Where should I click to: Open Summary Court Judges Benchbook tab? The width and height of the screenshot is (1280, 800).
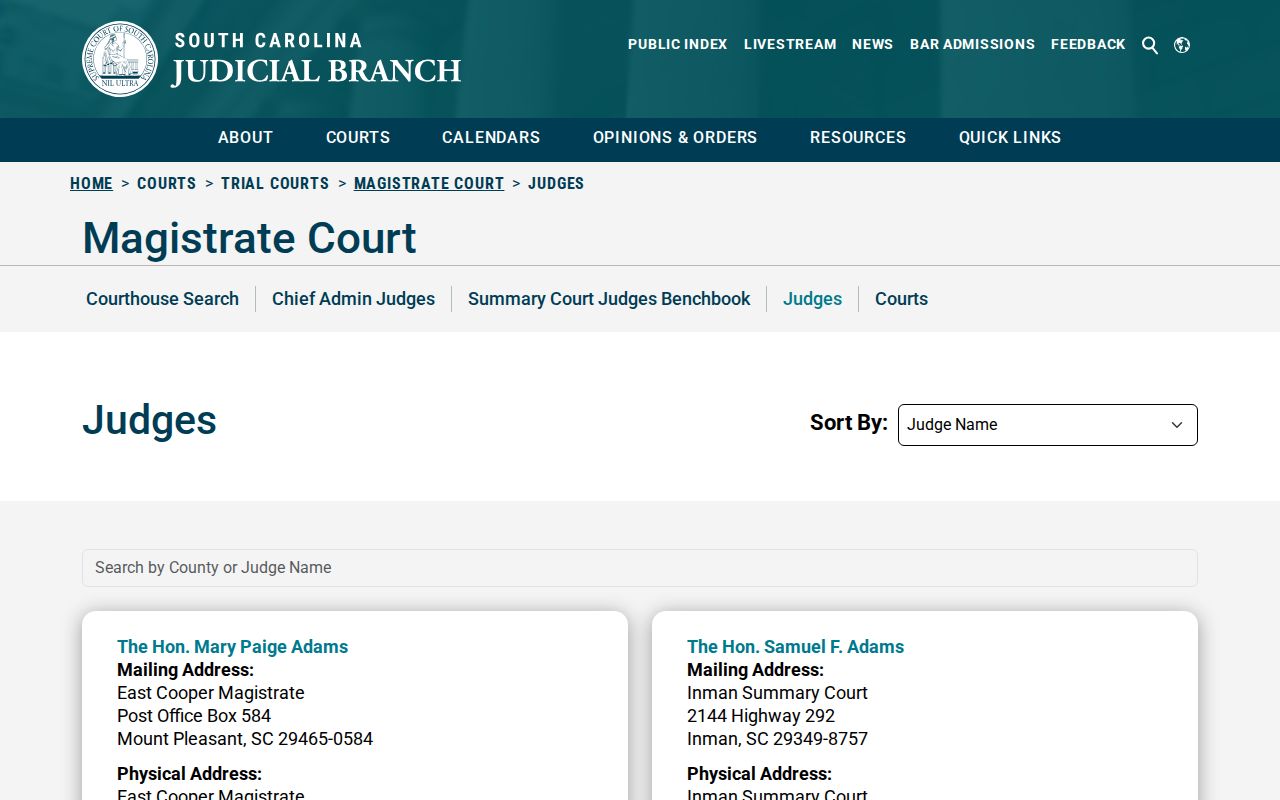tap(609, 299)
